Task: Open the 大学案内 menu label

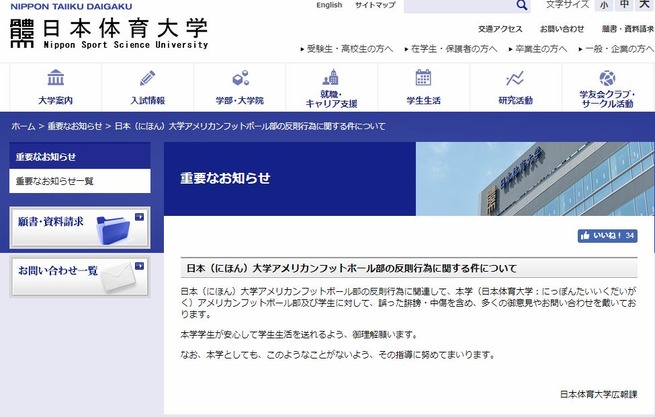Action: click(x=56, y=100)
